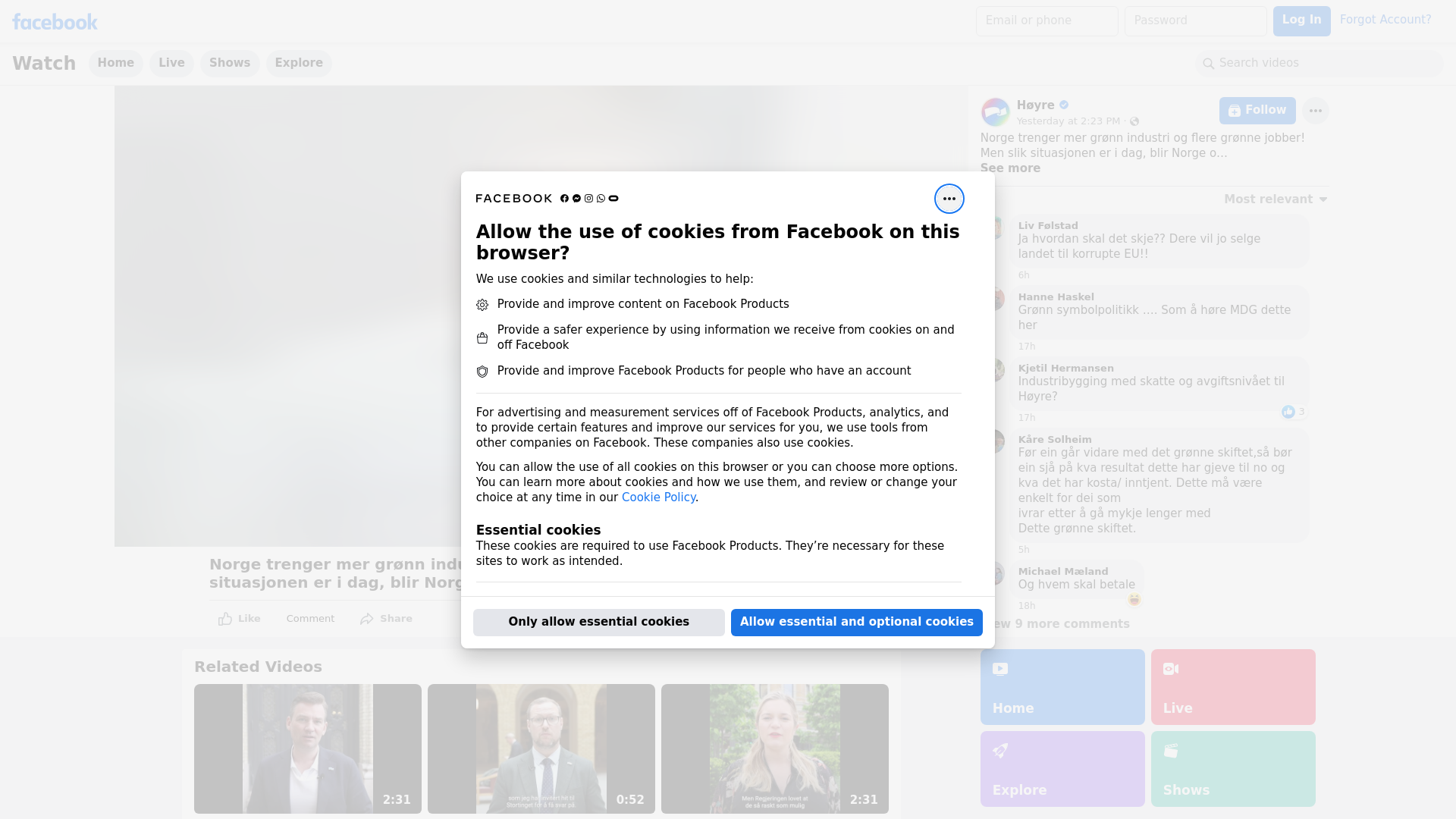1456x819 pixels.
Task: Expand post text with See more
Action: 1010,168
